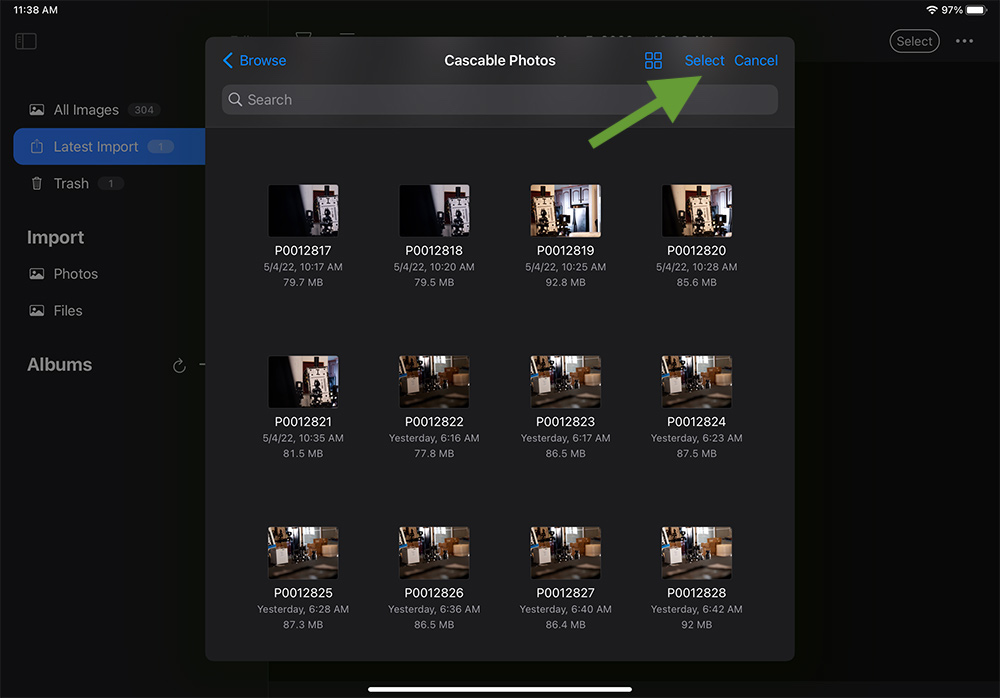
Task: Tap the home indicator bar
Action: pos(500,689)
